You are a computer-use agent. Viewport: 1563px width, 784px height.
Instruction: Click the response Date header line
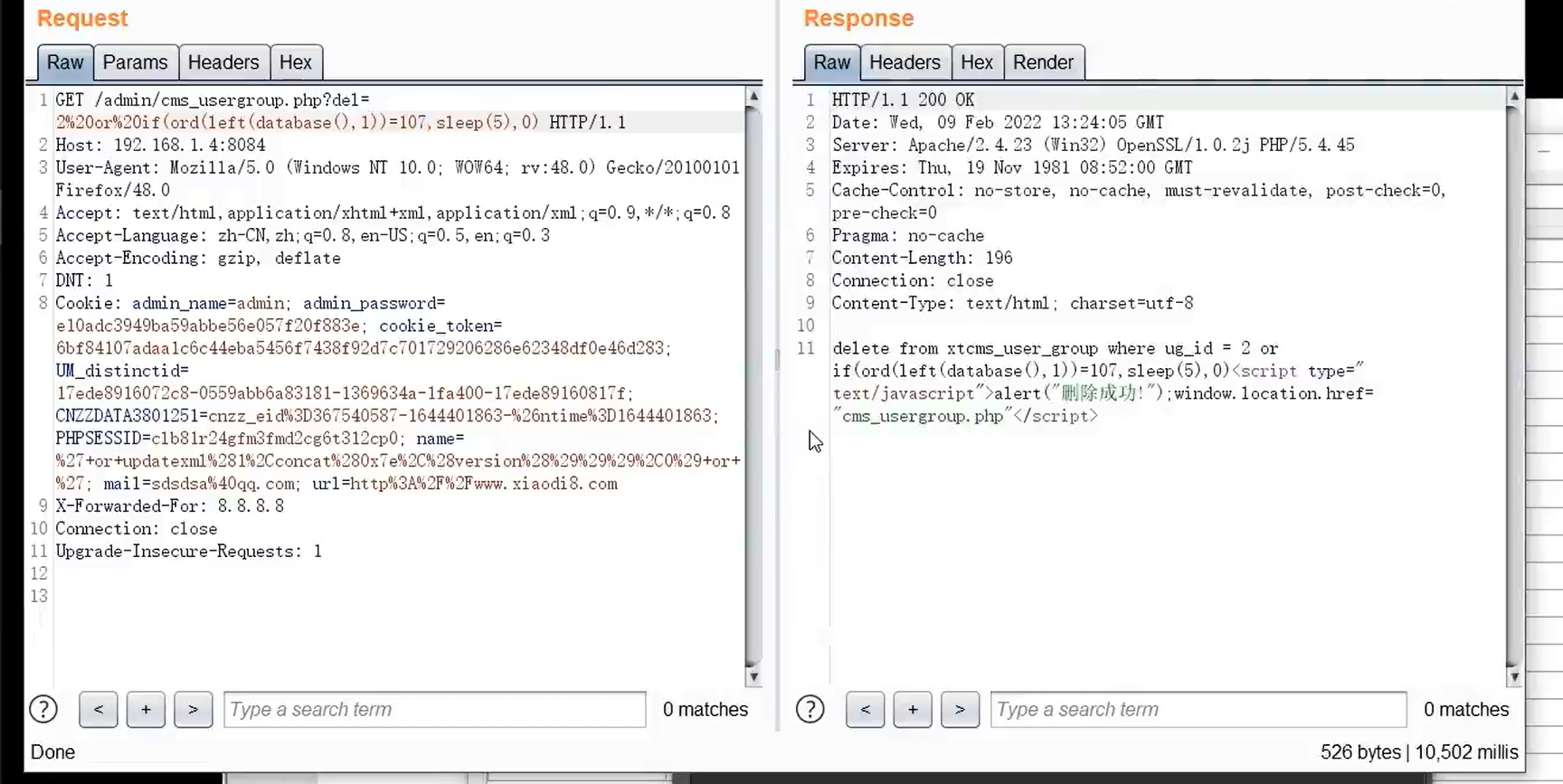tap(998, 122)
